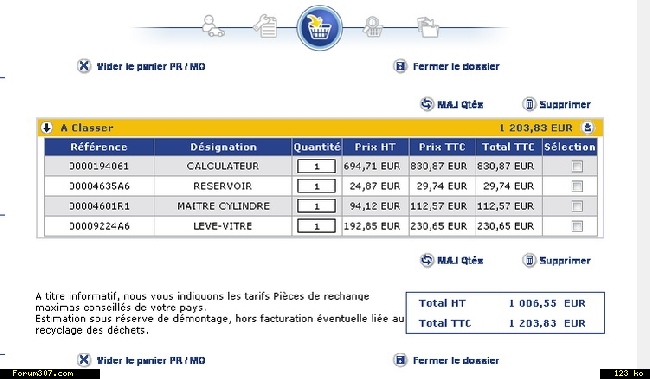Click bottom Fermer le dossier link
650x379 pixels.
pyautogui.click(x=456, y=360)
